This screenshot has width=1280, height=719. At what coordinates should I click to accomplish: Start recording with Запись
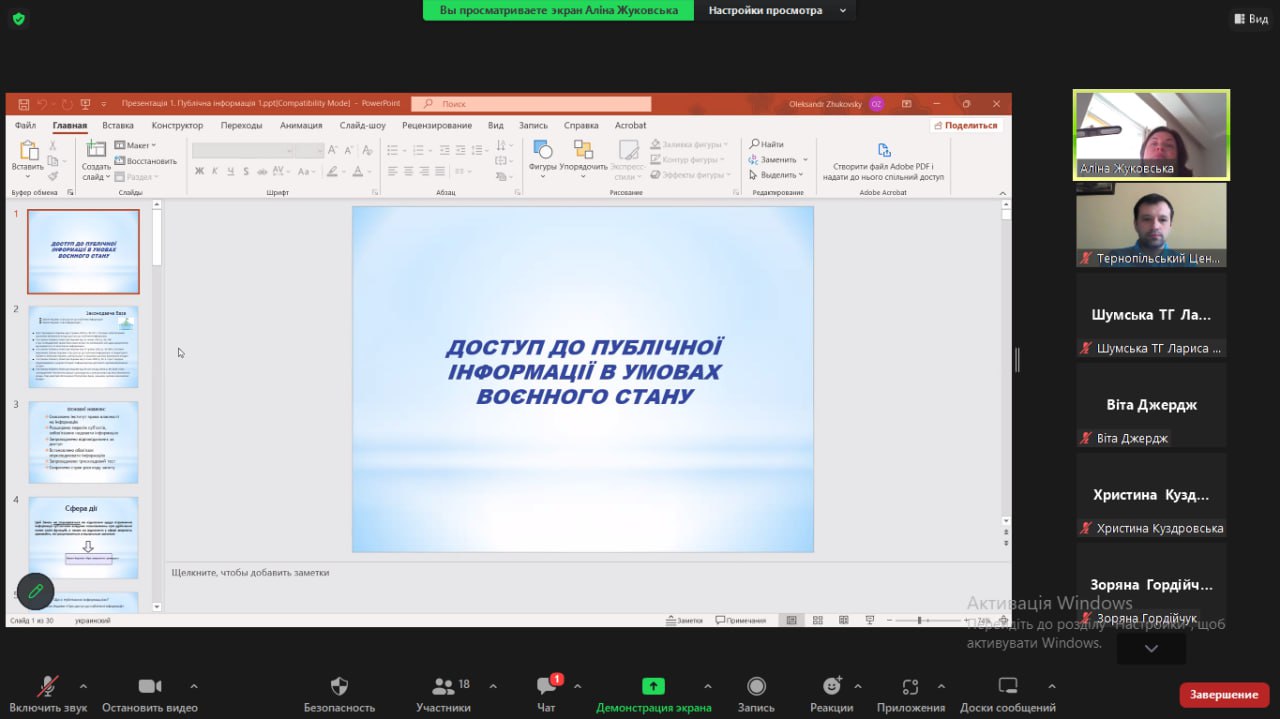tap(756, 693)
